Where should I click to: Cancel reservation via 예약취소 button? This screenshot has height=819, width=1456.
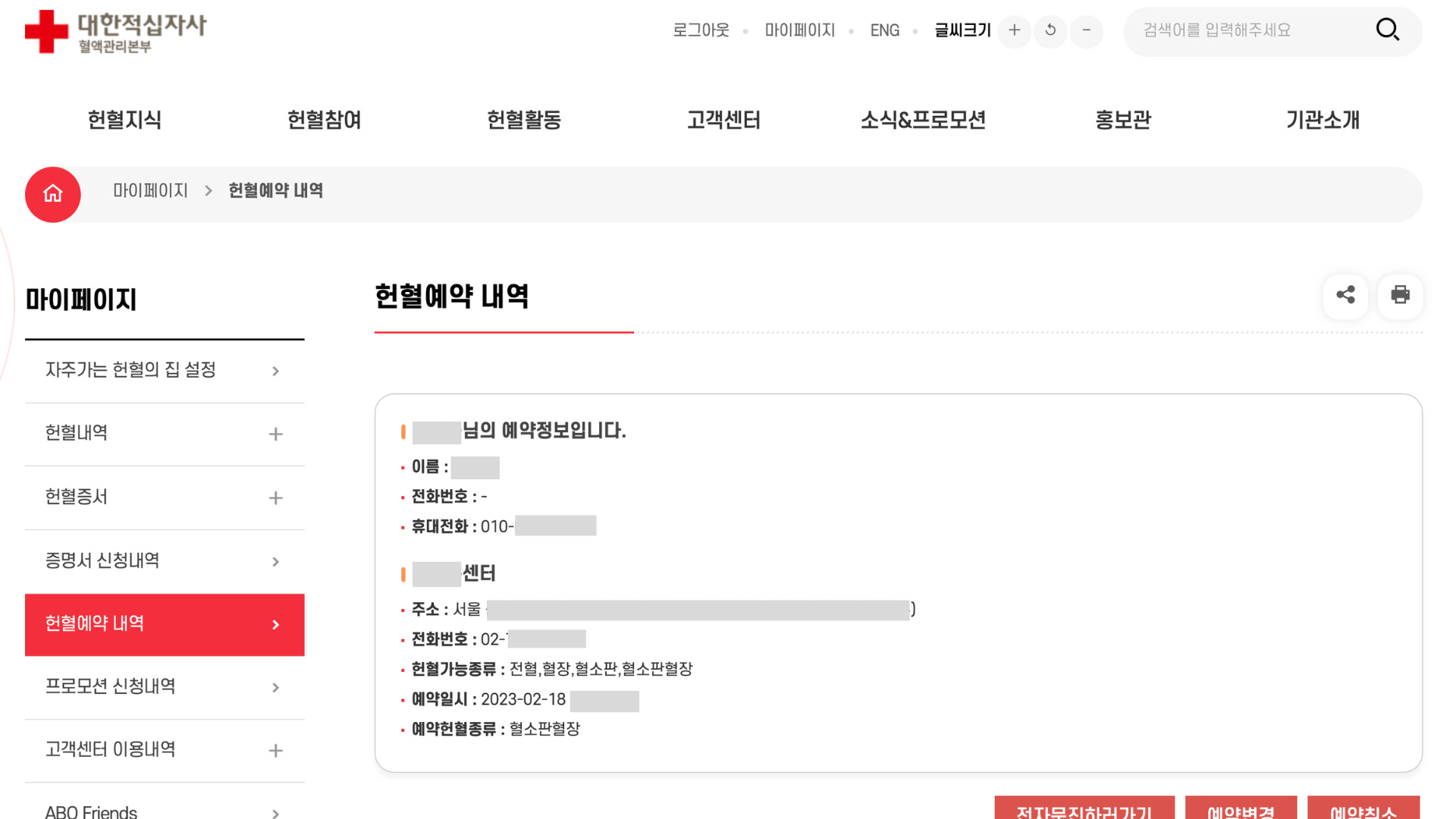pyautogui.click(x=1363, y=812)
